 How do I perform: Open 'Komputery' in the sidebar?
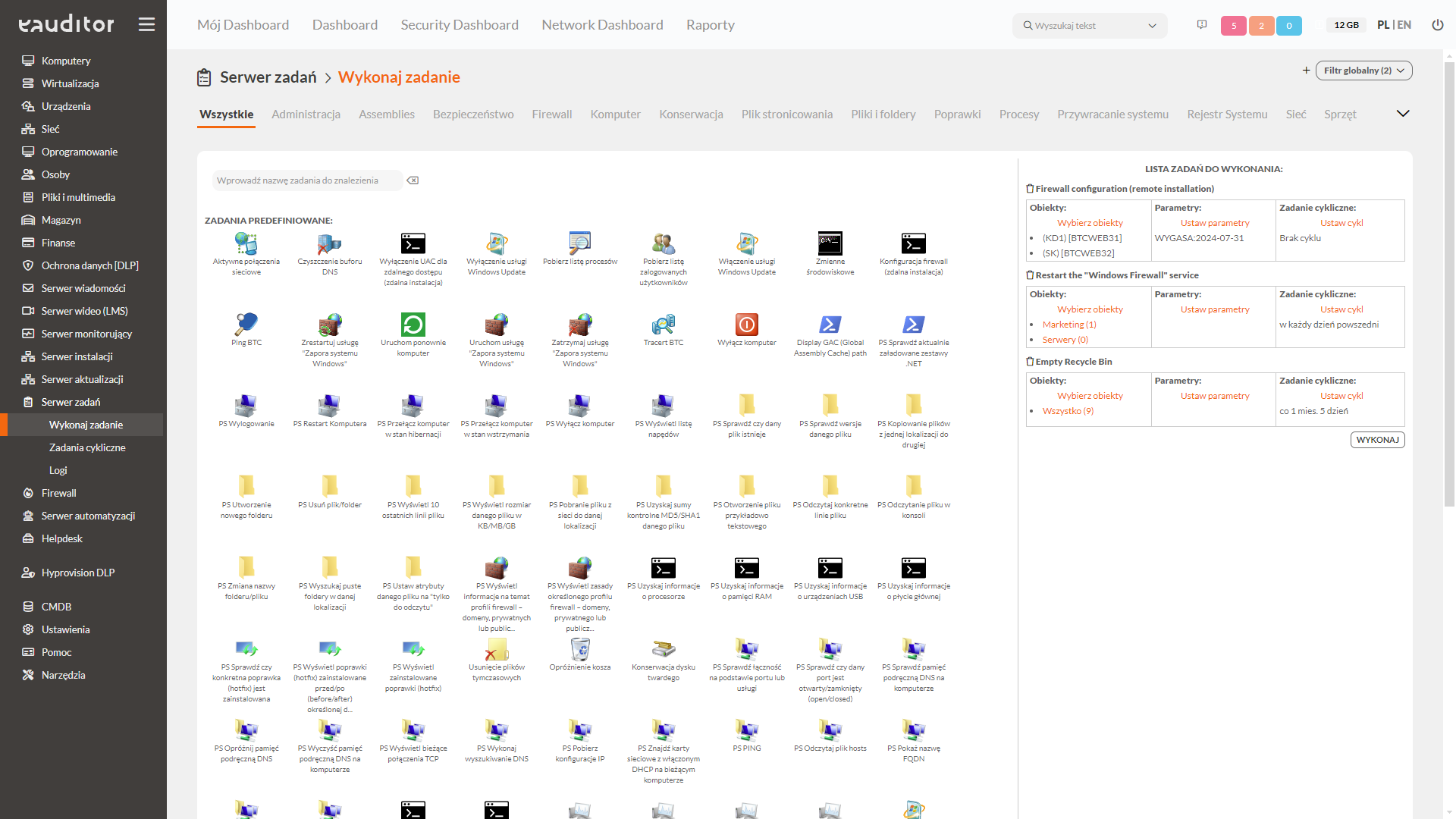(x=66, y=61)
